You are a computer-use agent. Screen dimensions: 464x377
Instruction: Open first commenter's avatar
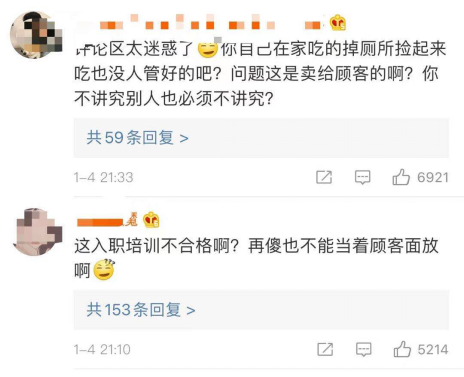pos(37,35)
